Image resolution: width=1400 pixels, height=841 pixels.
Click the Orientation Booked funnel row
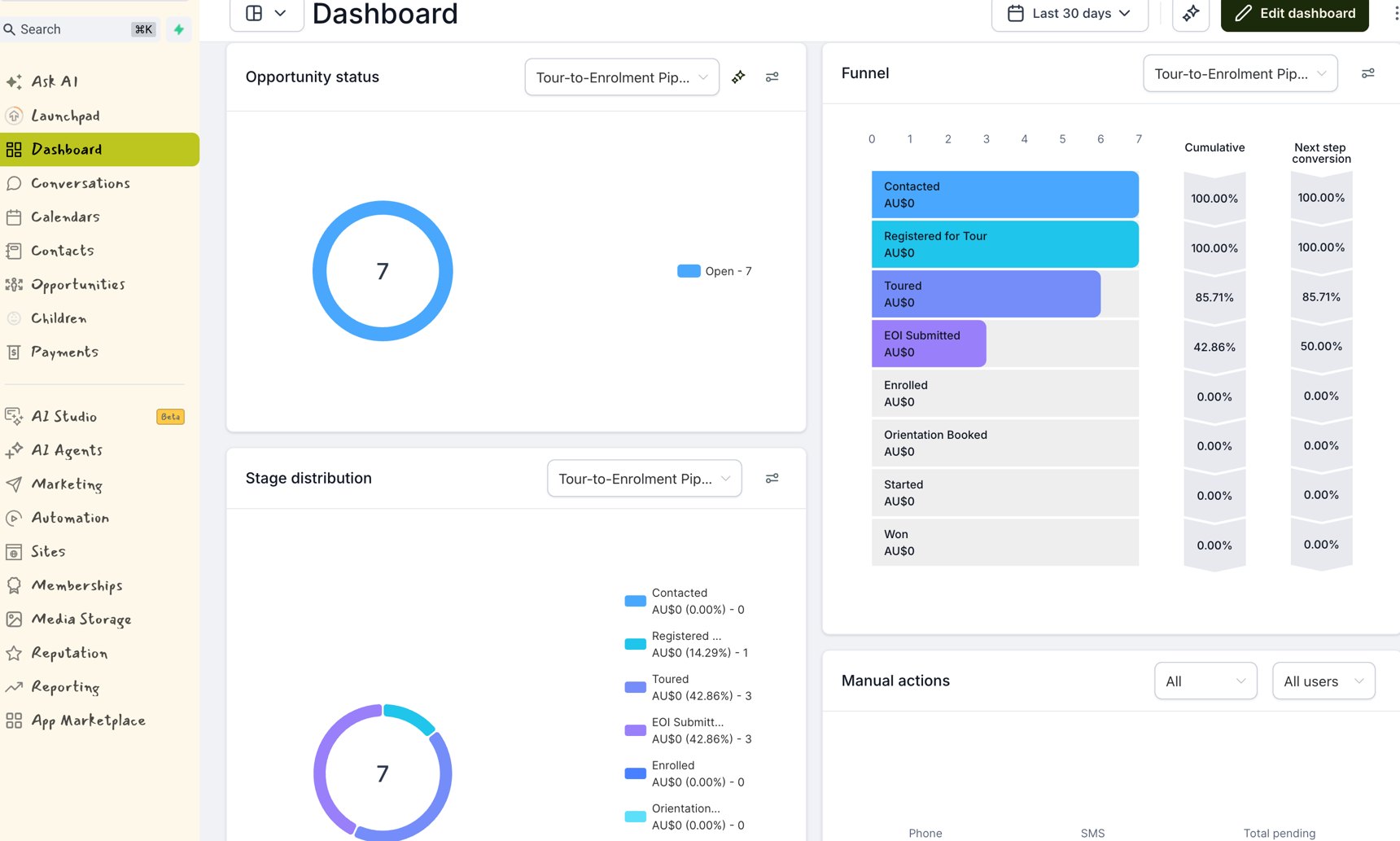click(x=1004, y=443)
